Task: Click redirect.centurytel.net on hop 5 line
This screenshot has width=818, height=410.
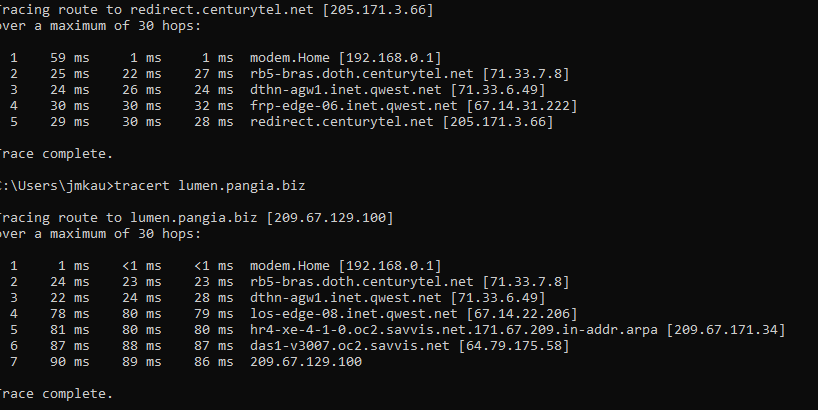Action: 342,122
